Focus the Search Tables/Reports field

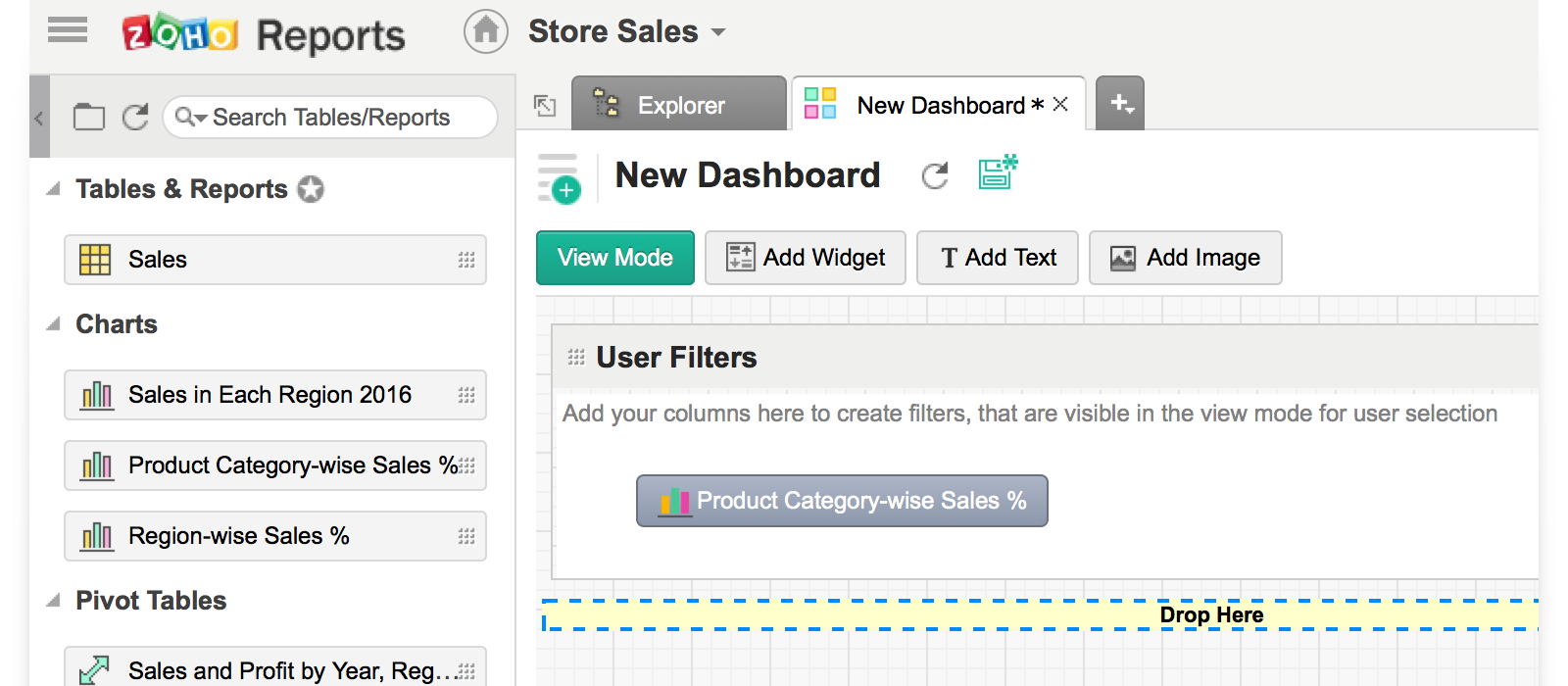coord(331,118)
